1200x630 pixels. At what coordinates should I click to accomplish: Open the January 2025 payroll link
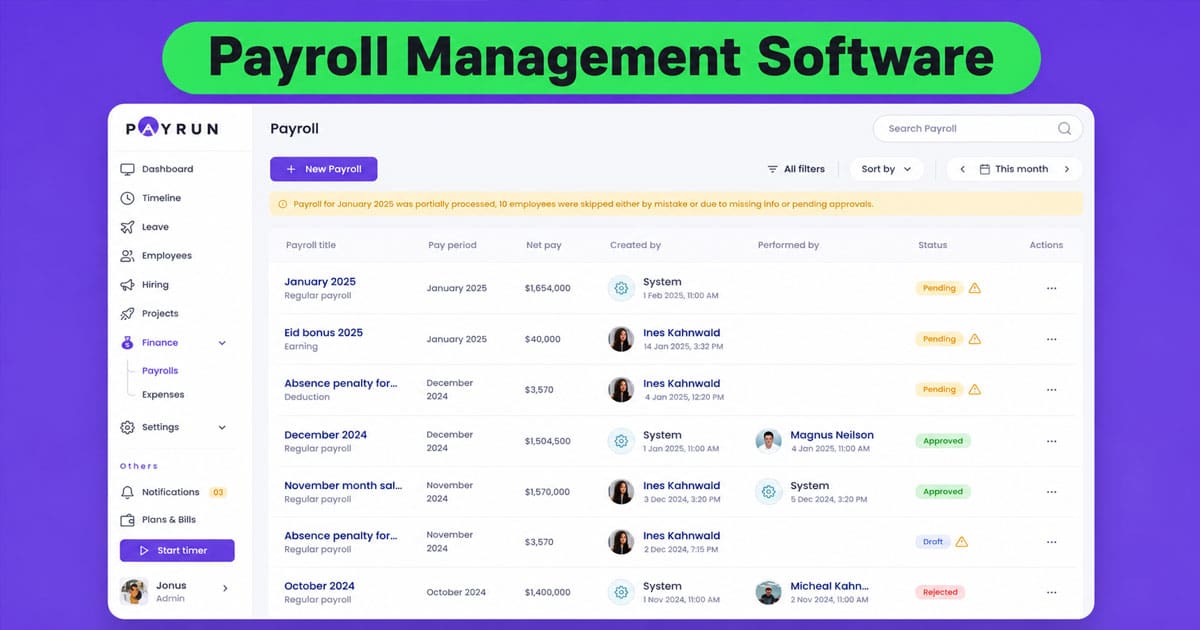point(320,282)
